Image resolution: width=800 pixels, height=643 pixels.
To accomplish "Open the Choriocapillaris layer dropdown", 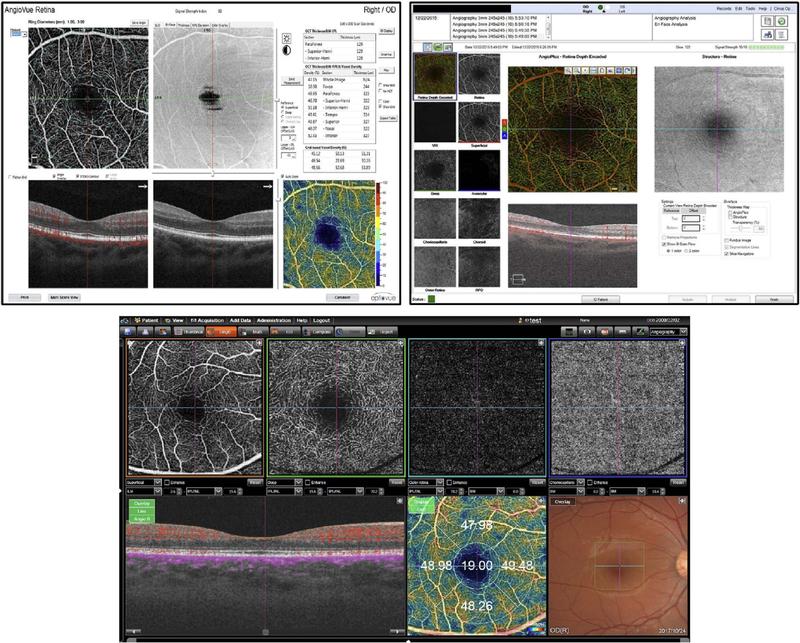I will pyautogui.click(x=580, y=482).
